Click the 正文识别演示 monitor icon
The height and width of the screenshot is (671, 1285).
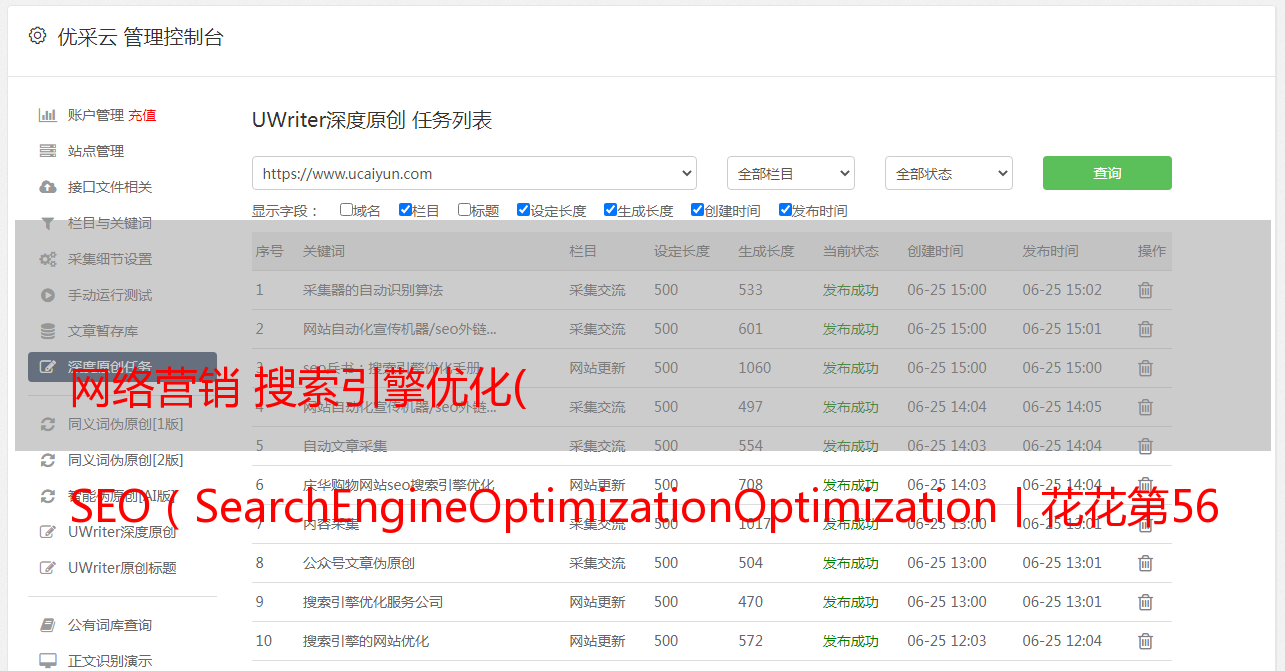[47, 661]
